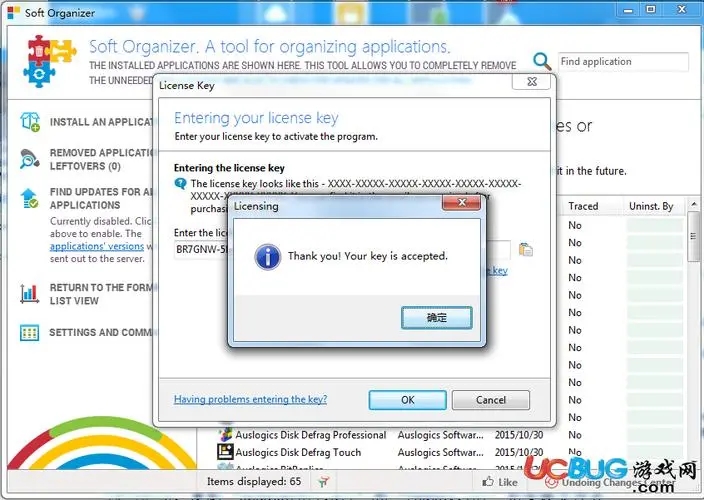Click the license key input field
The width and height of the screenshot is (704, 500).
342,250
